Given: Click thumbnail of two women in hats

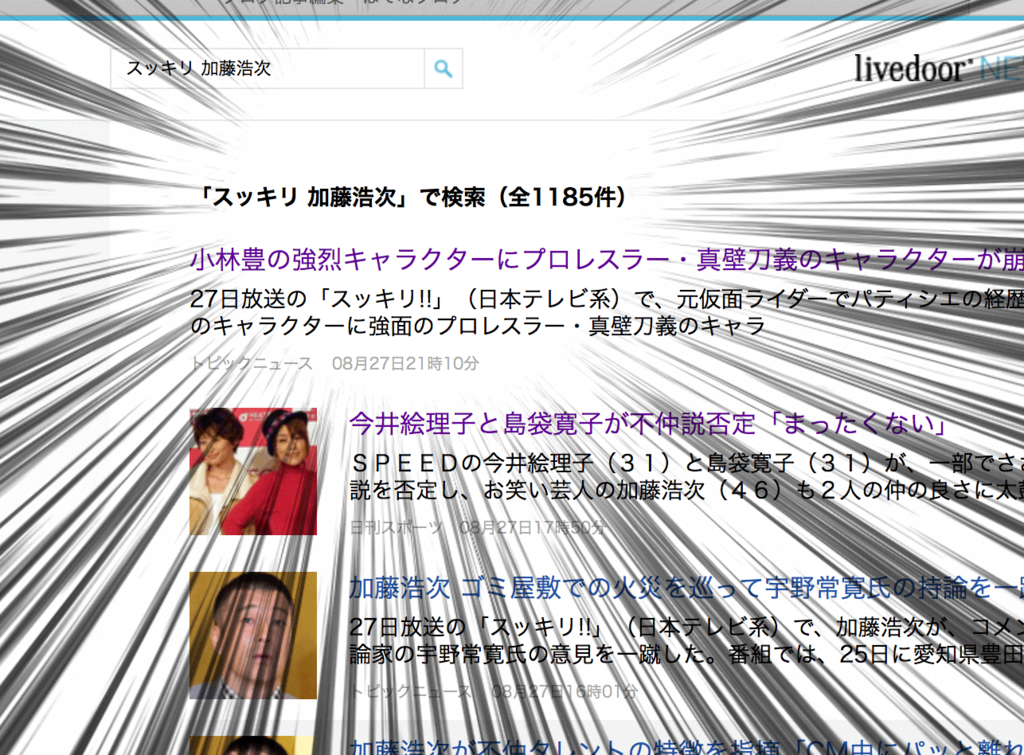Looking at the screenshot, I should [253, 472].
